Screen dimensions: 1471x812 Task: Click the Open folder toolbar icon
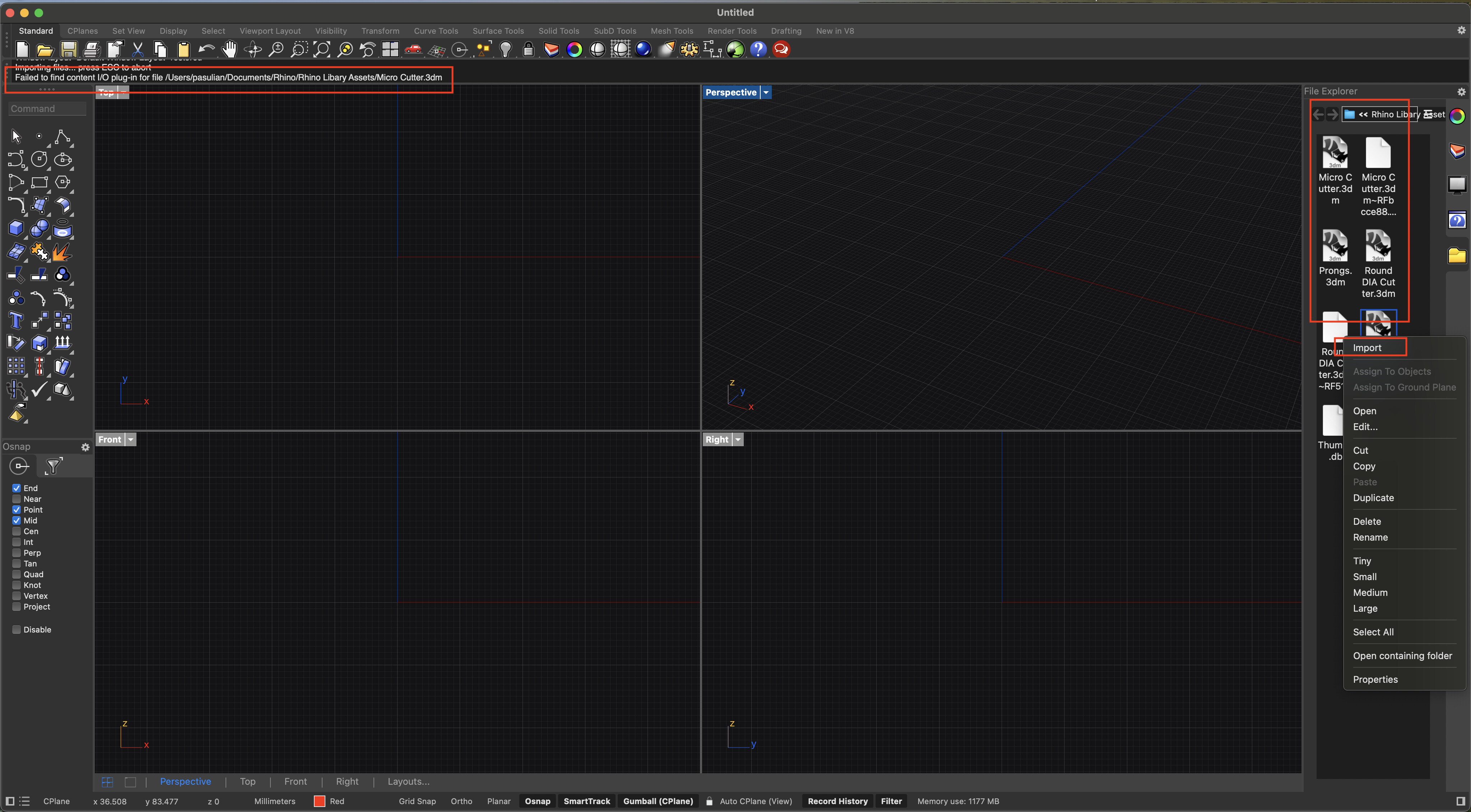[45, 50]
